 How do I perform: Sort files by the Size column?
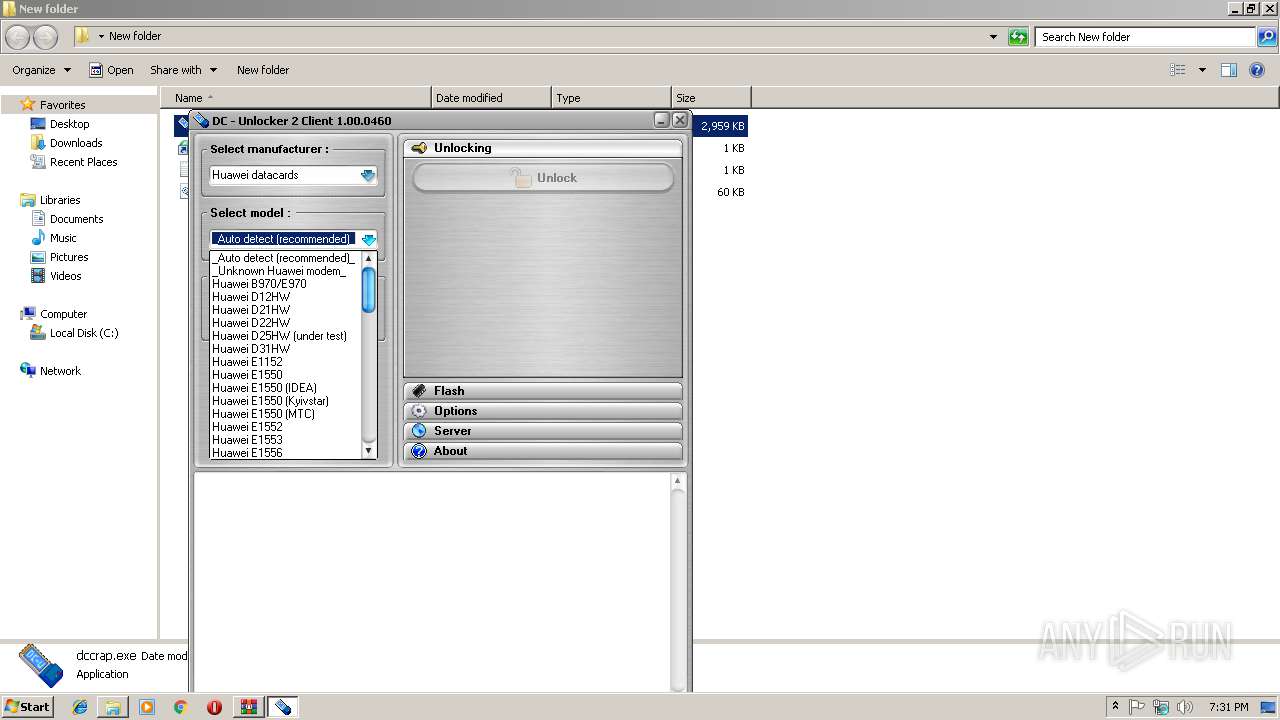(x=711, y=98)
